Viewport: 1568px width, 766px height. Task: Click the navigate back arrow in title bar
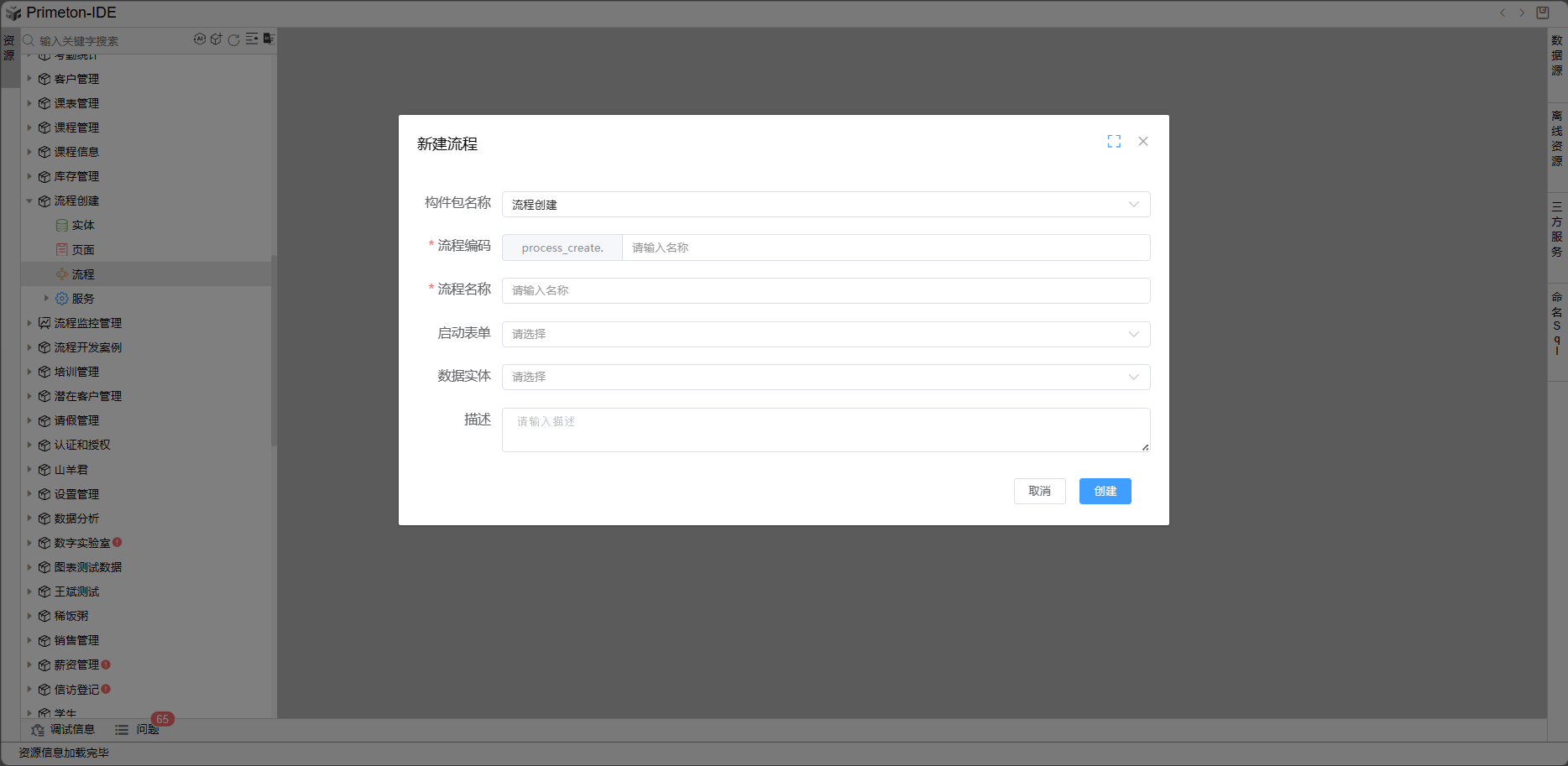tap(1503, 13)
